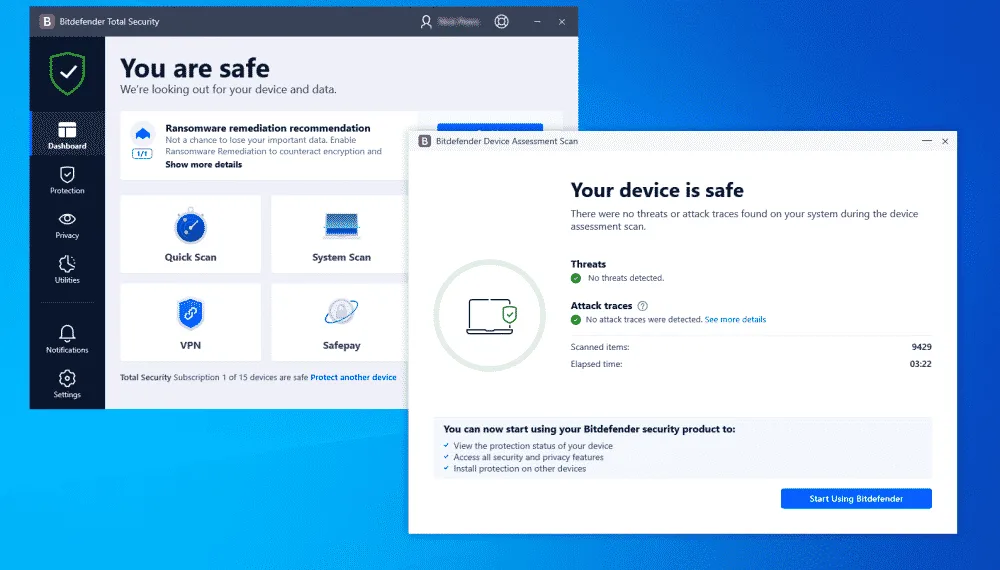Click the Bitdefender B logo in the main window
The width and height of the screenshot is (1000, 570).
[x=47, y=22]
